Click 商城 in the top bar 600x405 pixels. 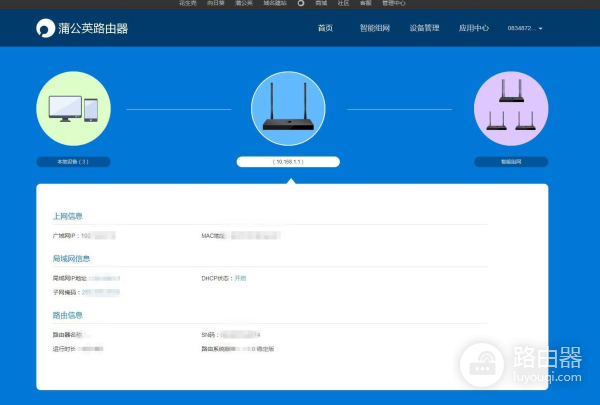321,4
